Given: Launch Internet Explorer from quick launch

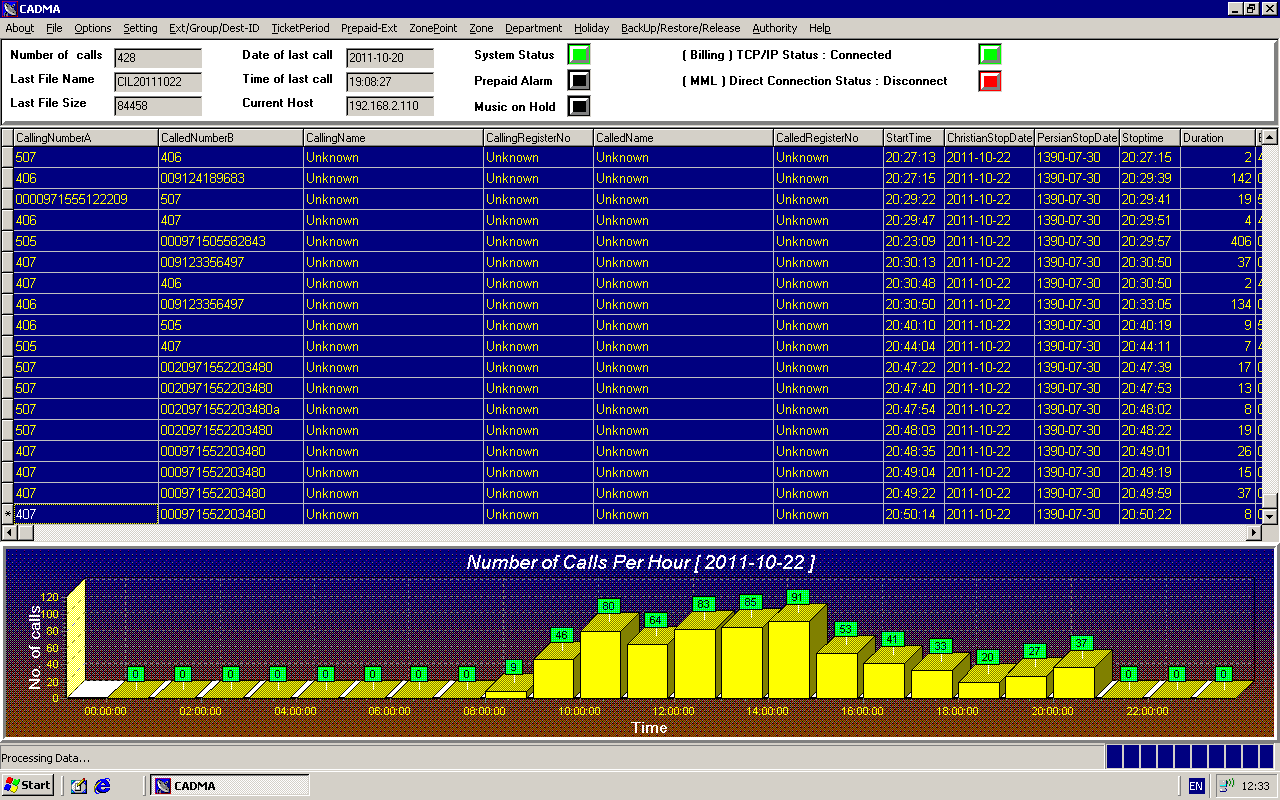Looking at the screenshot, I should pos(102,786).
